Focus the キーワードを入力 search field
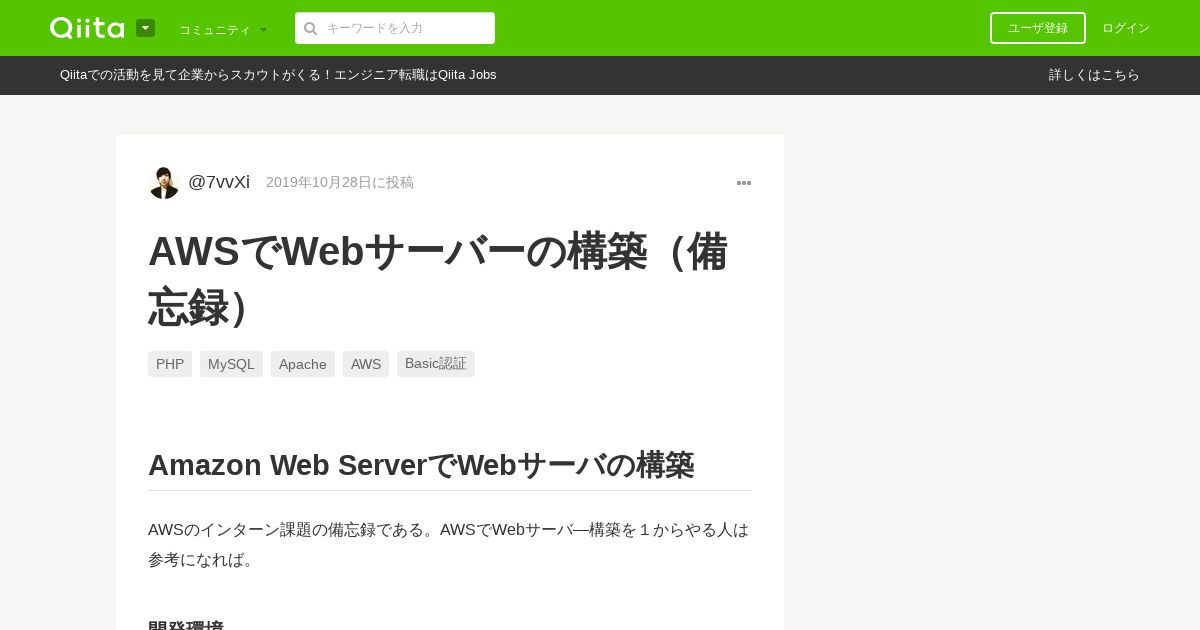The image size is (1200, 630). pos(395,28)
